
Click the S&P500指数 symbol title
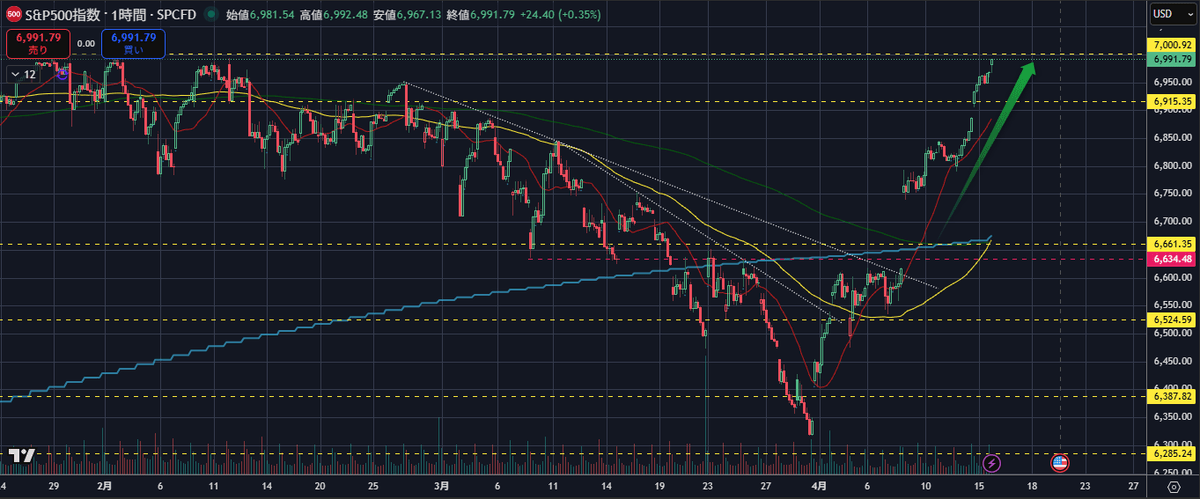point(61,15)
